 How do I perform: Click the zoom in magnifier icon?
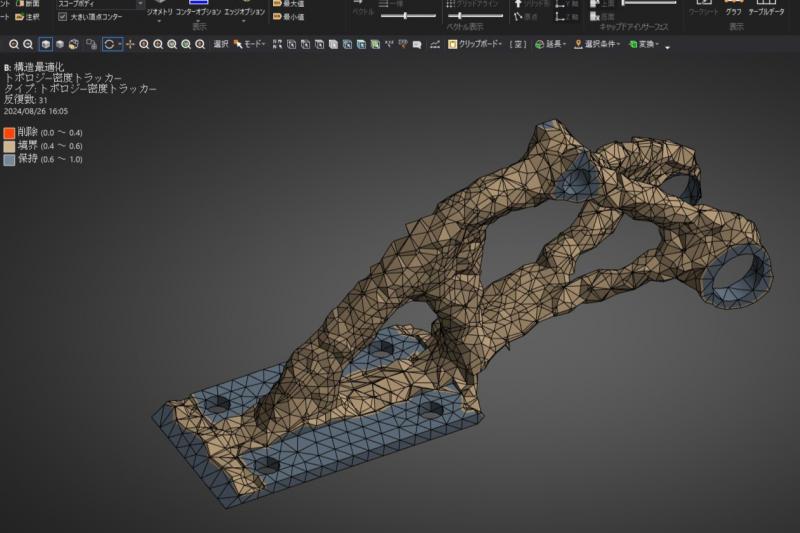[x=14, y=45]
